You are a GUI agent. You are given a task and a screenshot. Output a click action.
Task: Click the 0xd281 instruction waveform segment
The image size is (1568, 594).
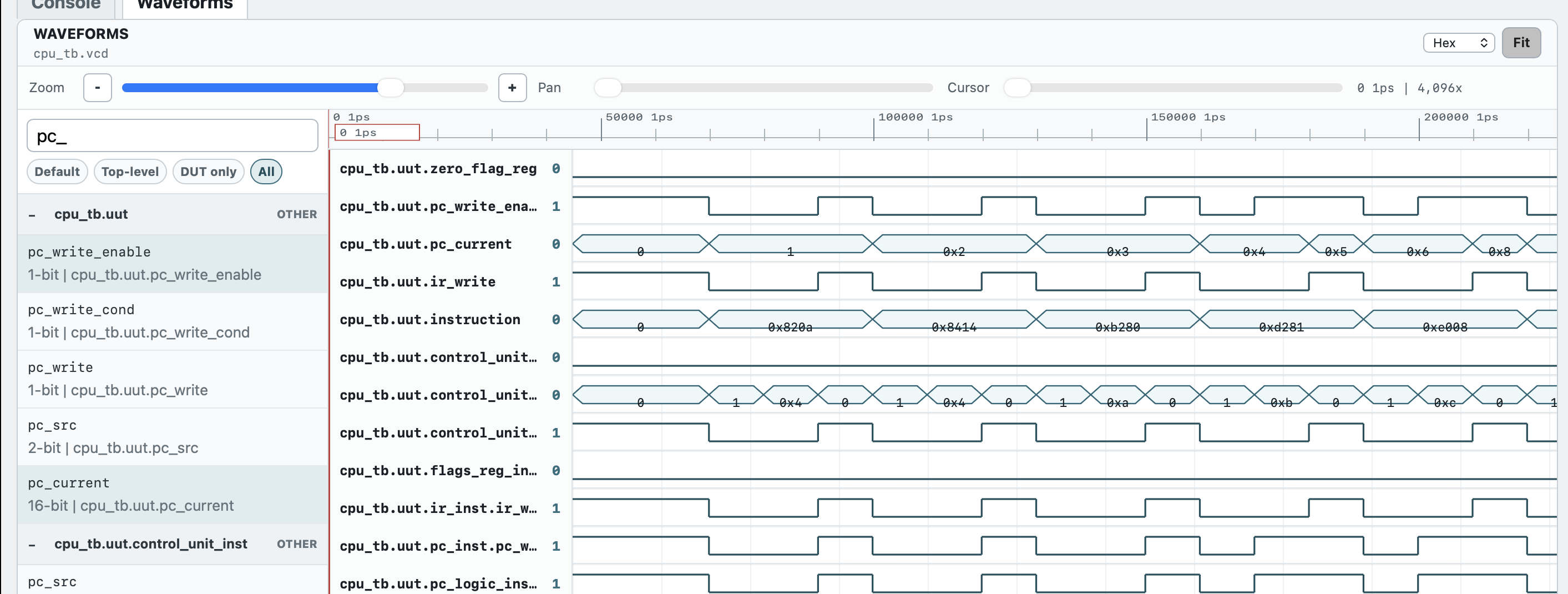1281,320
